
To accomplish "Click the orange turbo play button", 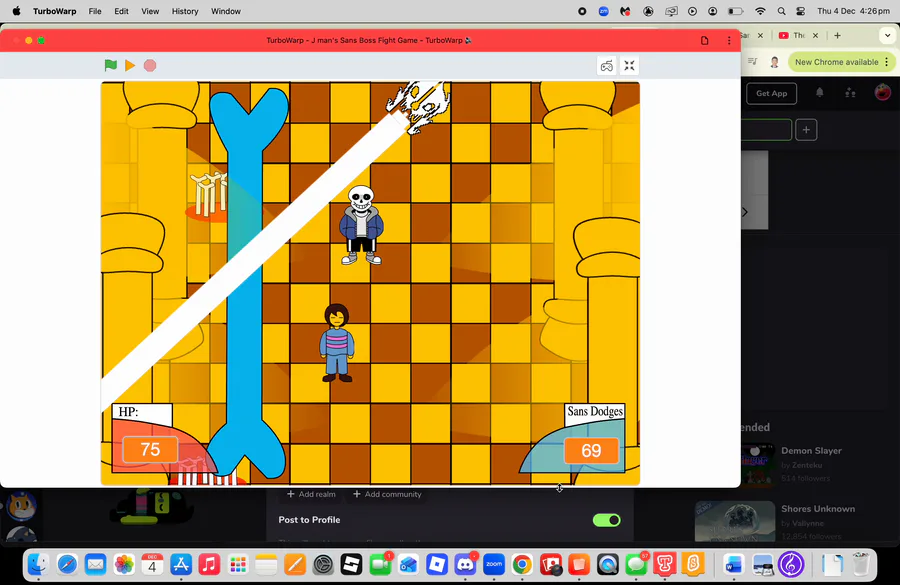I will tap(130, 65).
